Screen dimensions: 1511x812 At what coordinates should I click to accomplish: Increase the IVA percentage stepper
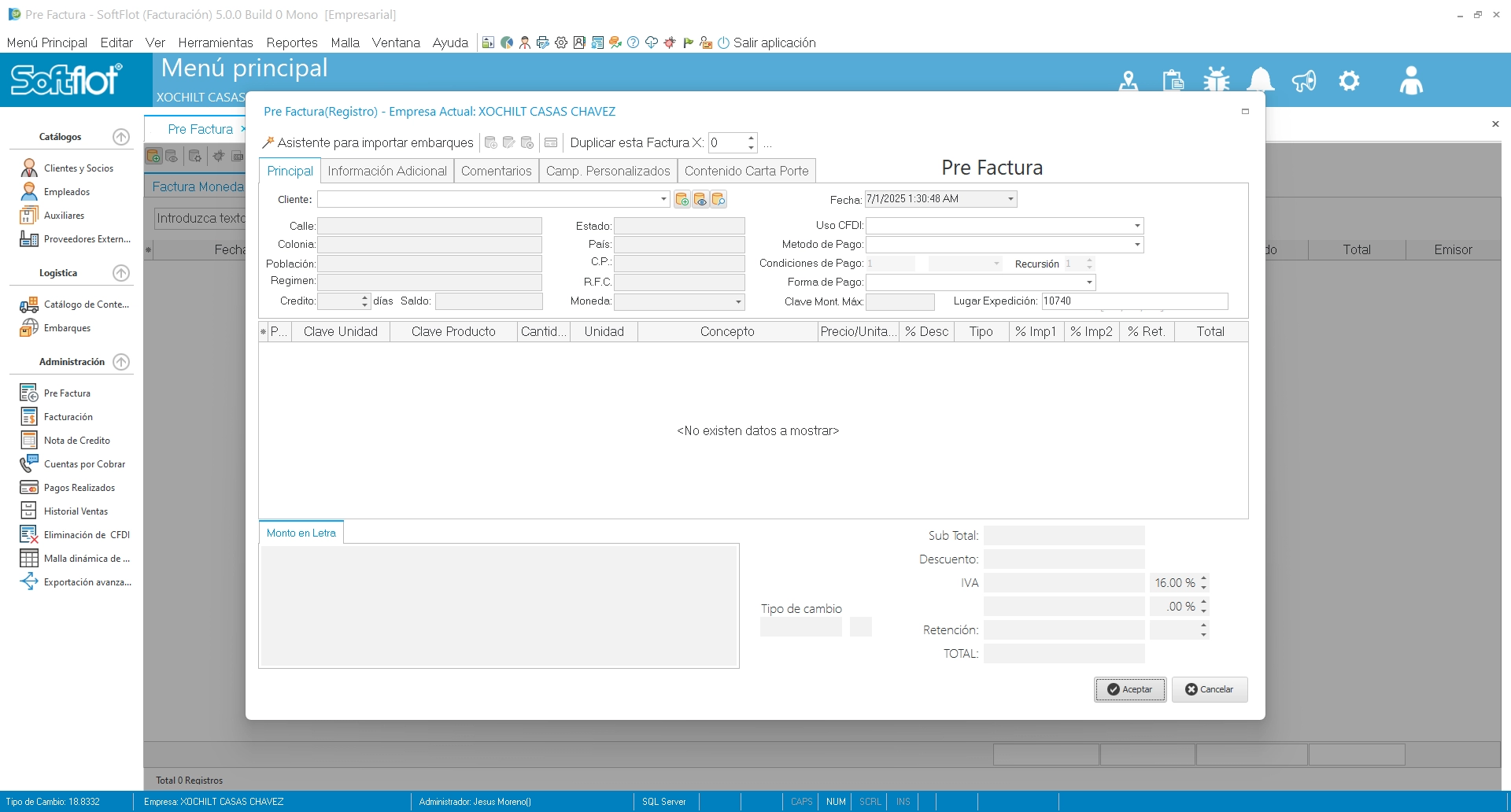pyautogui.click(x=1203, y=579)
